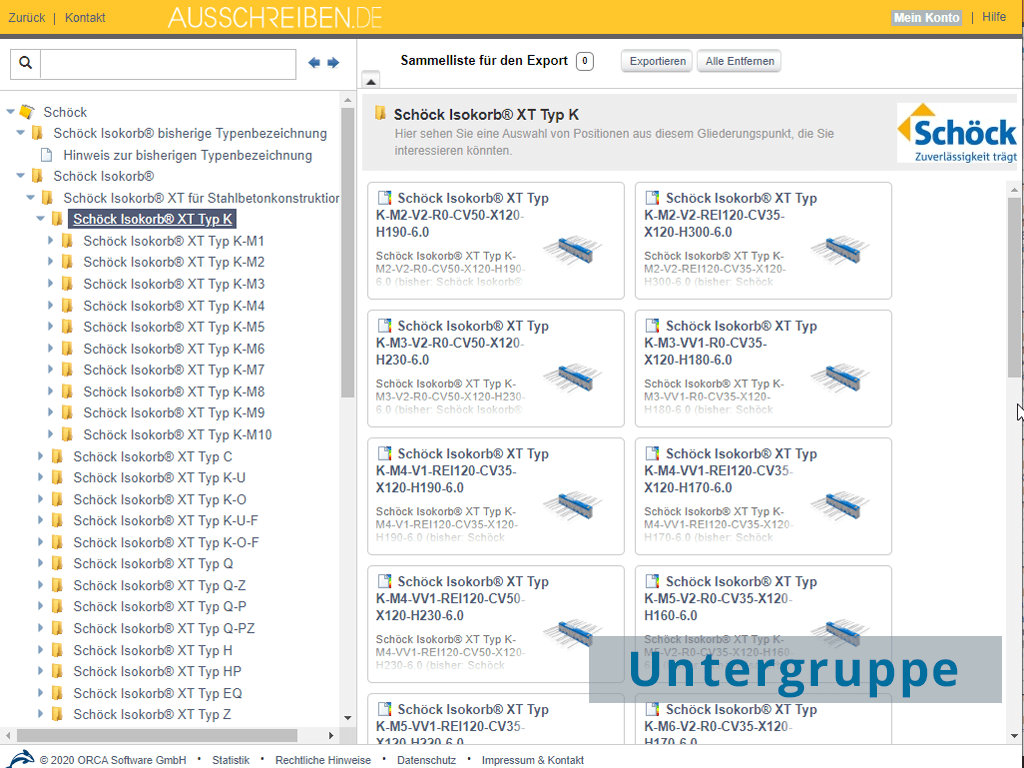This screenshot has height=768, width=1024.
Task: Expand Schöck Isokorb® XT Typ EQ
Action: pos(40,692)
